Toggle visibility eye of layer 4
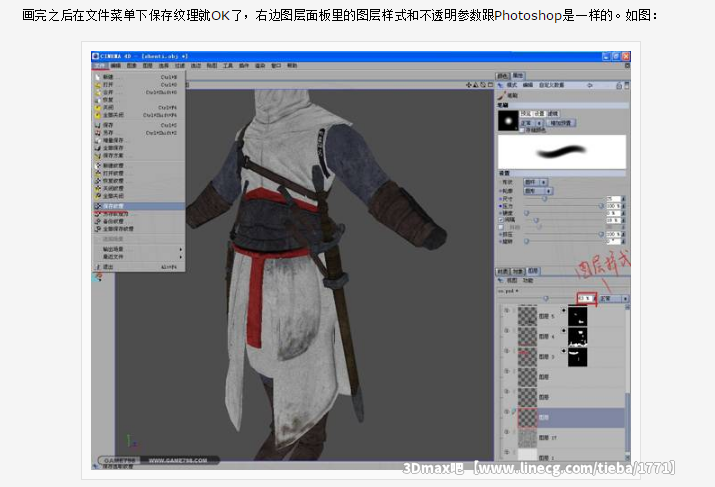 (506, 331)
